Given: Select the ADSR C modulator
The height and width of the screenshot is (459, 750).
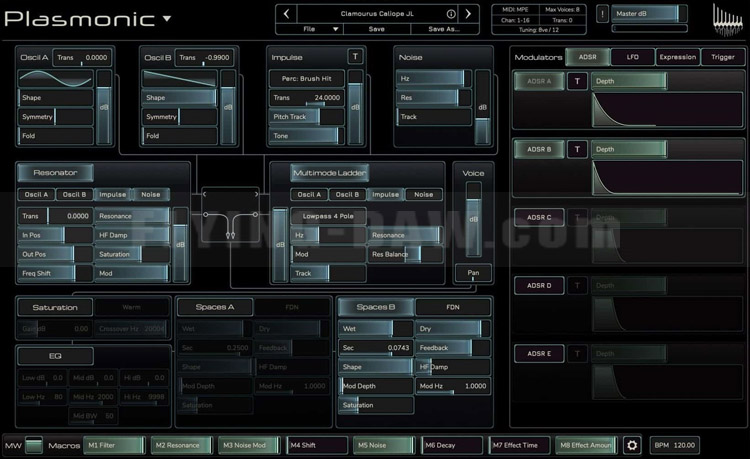Looking at the screenshot, I should 539,218.
